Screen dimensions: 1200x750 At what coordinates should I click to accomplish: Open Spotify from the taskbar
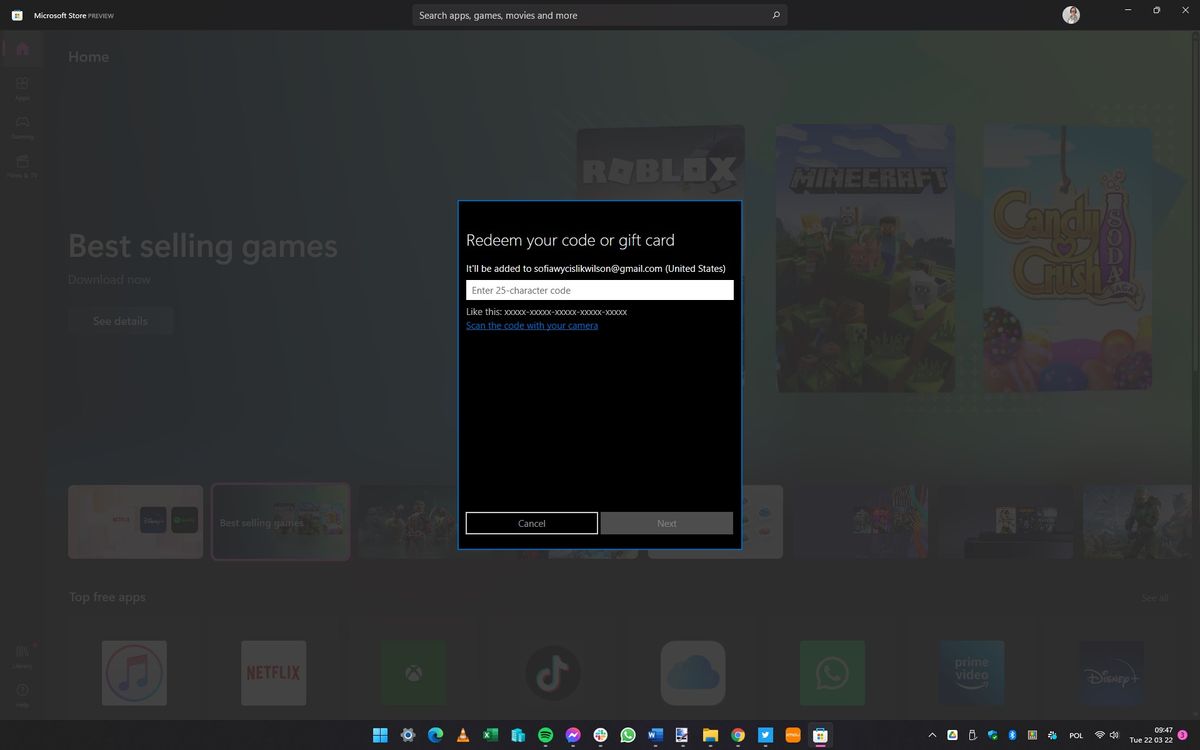coord(545,735)
